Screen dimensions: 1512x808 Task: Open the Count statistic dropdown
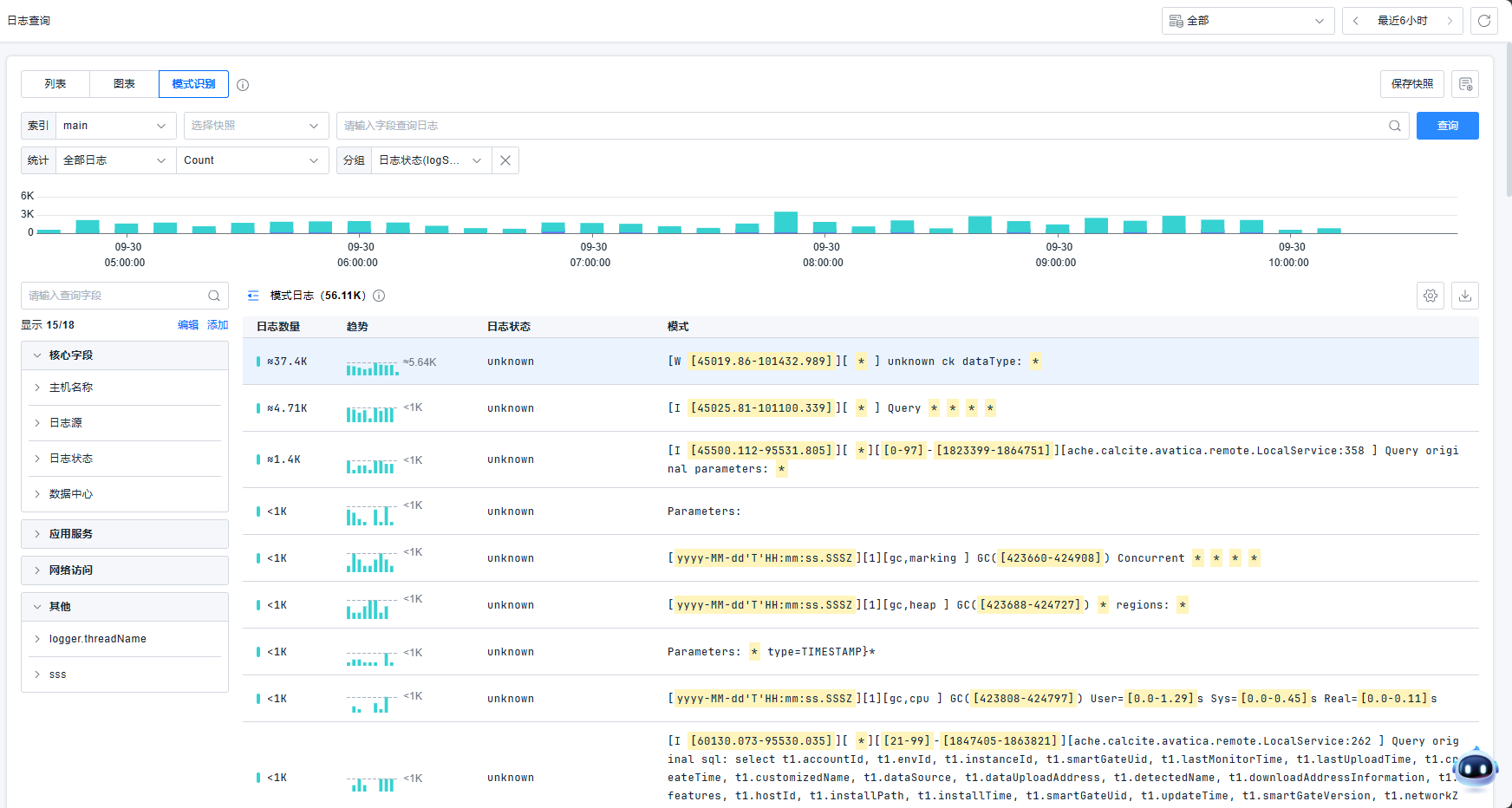coord(252,160)
